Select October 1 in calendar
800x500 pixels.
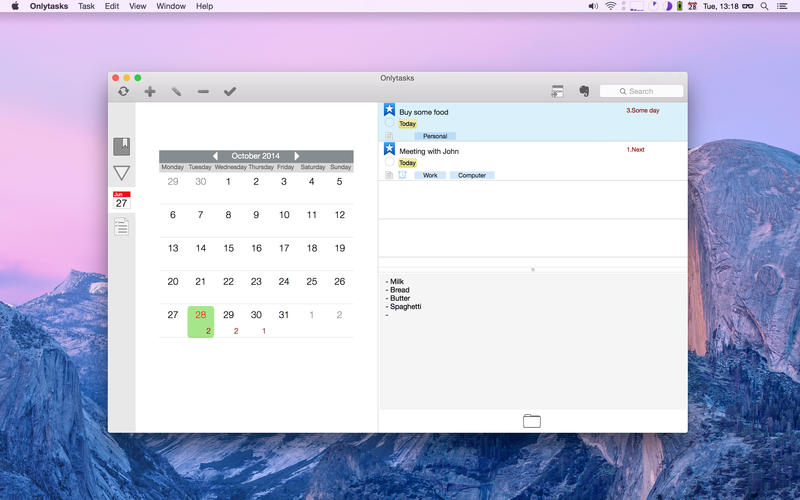[228, 181]
